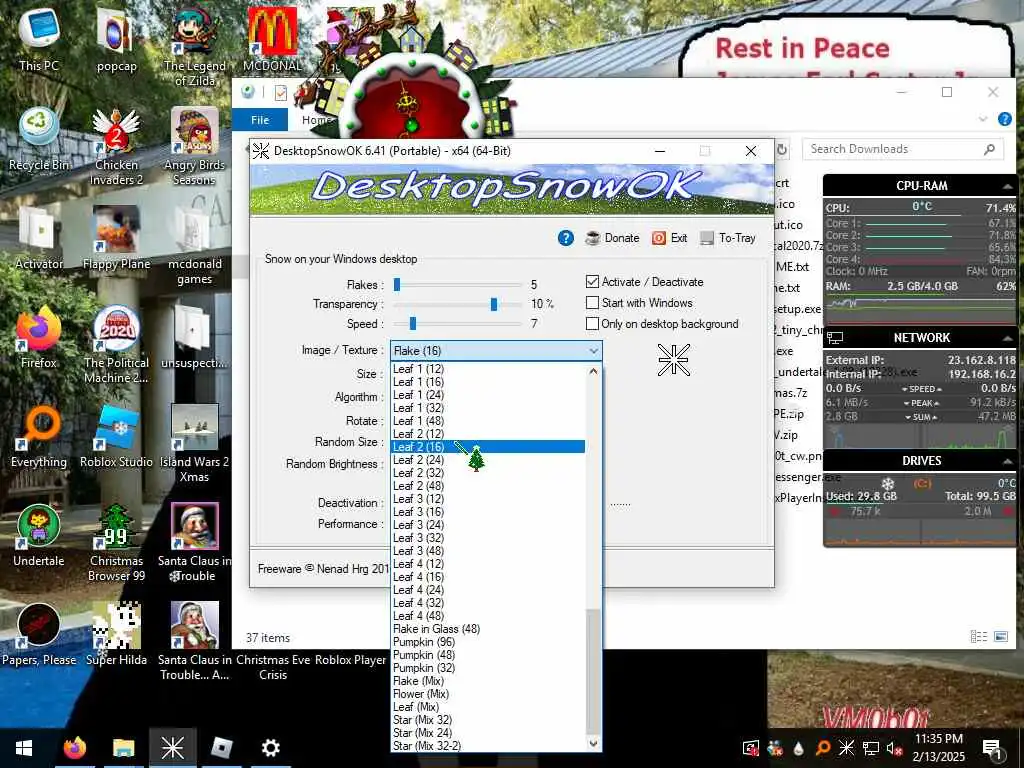Choose Leaf 4 (48) texture
This screenshot has height=768, width=1024.
pyautogui.click(x=488, y=616)
